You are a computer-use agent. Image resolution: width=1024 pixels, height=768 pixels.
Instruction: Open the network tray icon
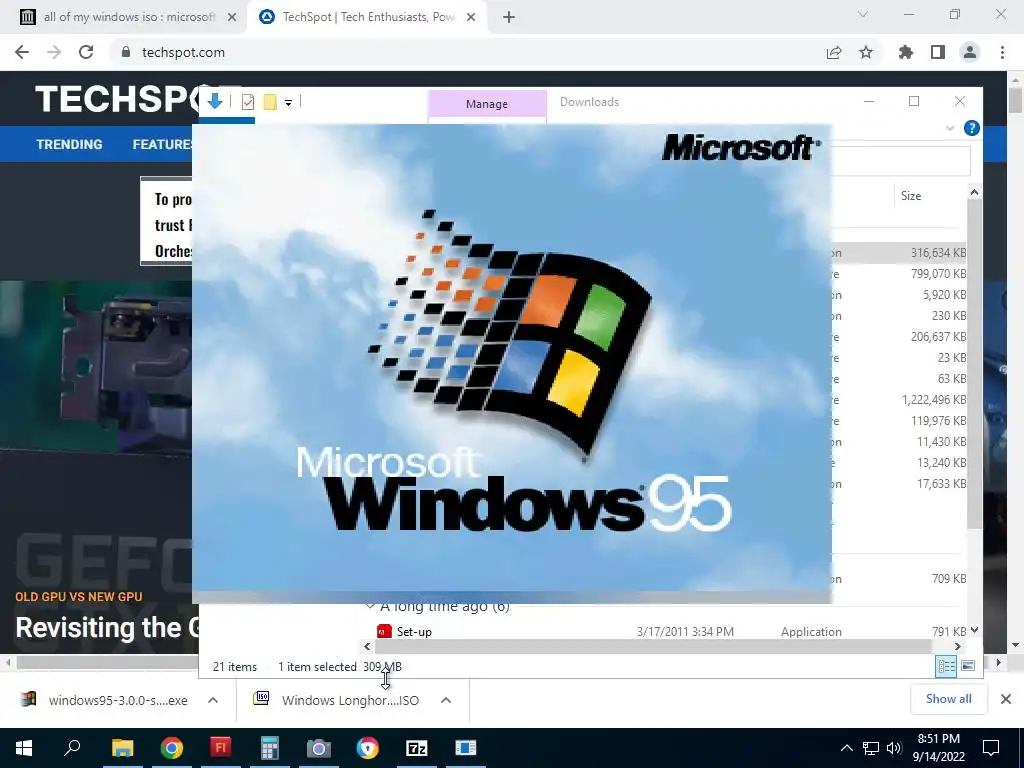pyautogui.click(x=871, y=748)
